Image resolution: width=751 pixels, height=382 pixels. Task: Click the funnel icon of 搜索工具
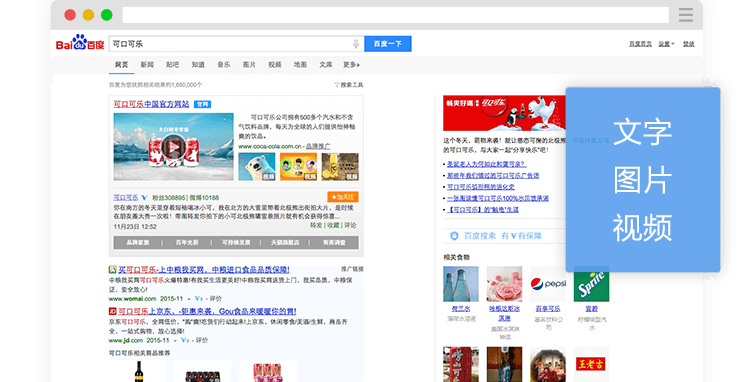coord(337,85)
